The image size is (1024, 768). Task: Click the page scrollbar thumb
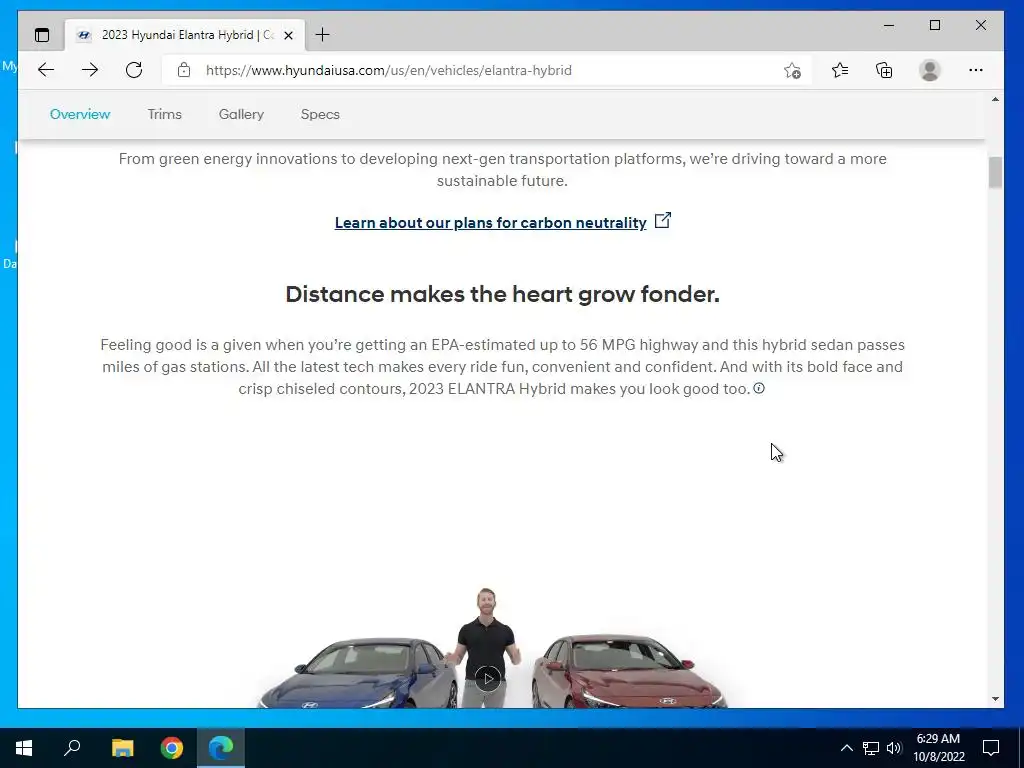click(x=995, y=172)
